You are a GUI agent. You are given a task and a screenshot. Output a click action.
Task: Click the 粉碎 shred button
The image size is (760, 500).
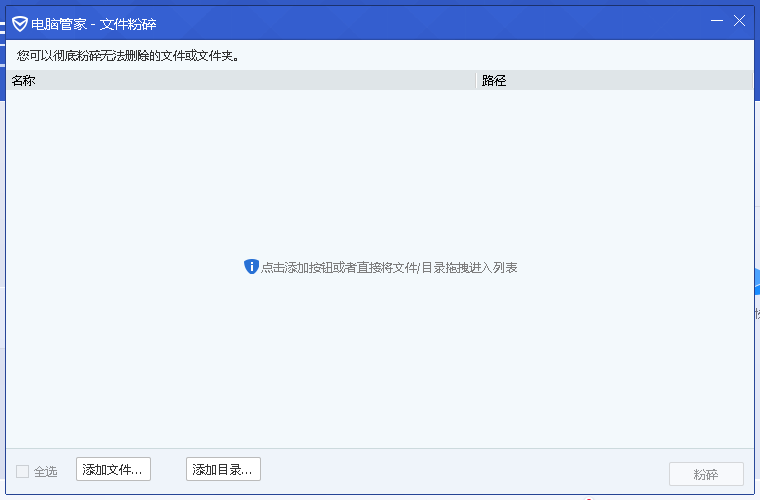706,474
